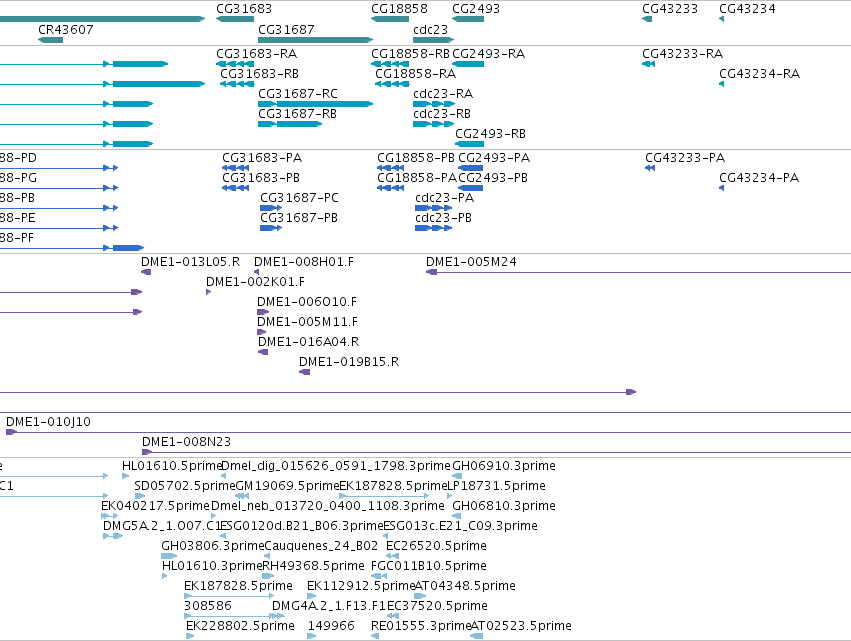Click the long CG31687 gene bar glyph

click(x=315, y=40)
